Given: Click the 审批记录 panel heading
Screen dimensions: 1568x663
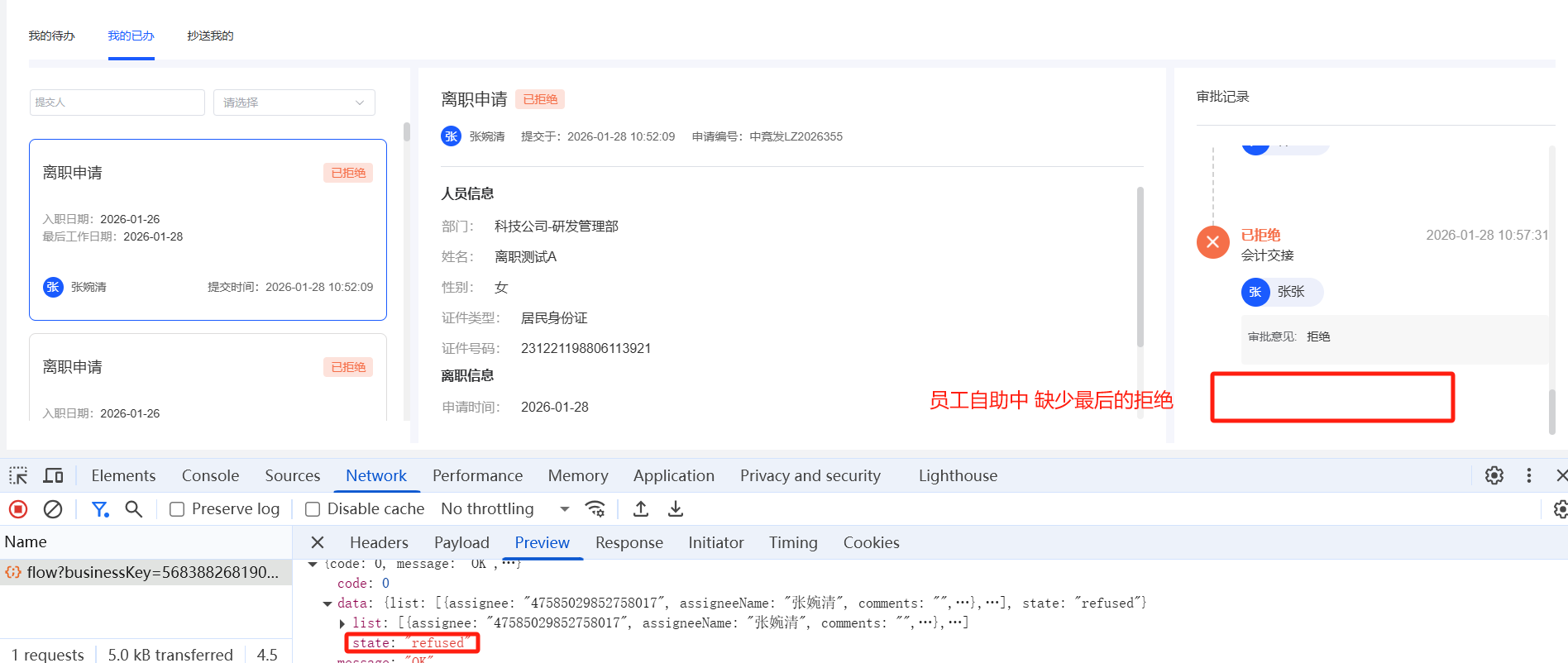Looking at the screenshot, I should 1222,97.
